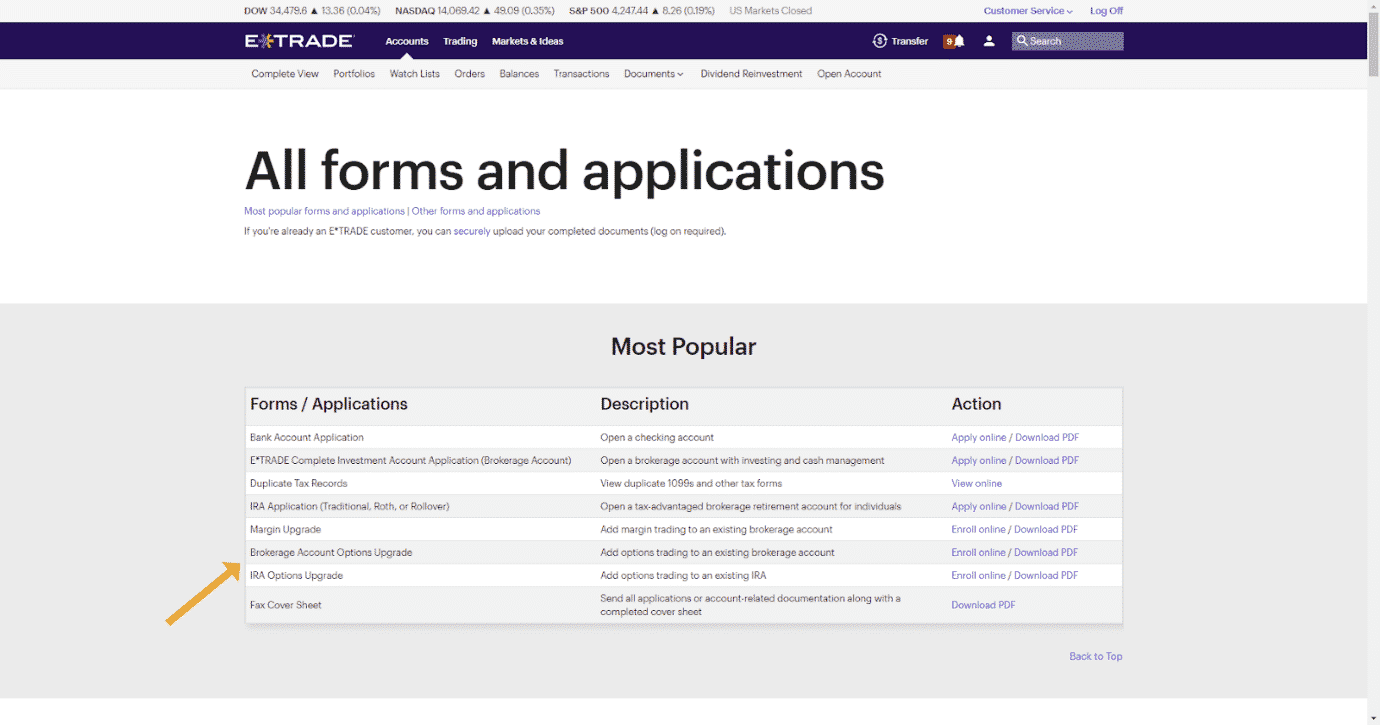Open the Balances page

(x=519, y=74)
